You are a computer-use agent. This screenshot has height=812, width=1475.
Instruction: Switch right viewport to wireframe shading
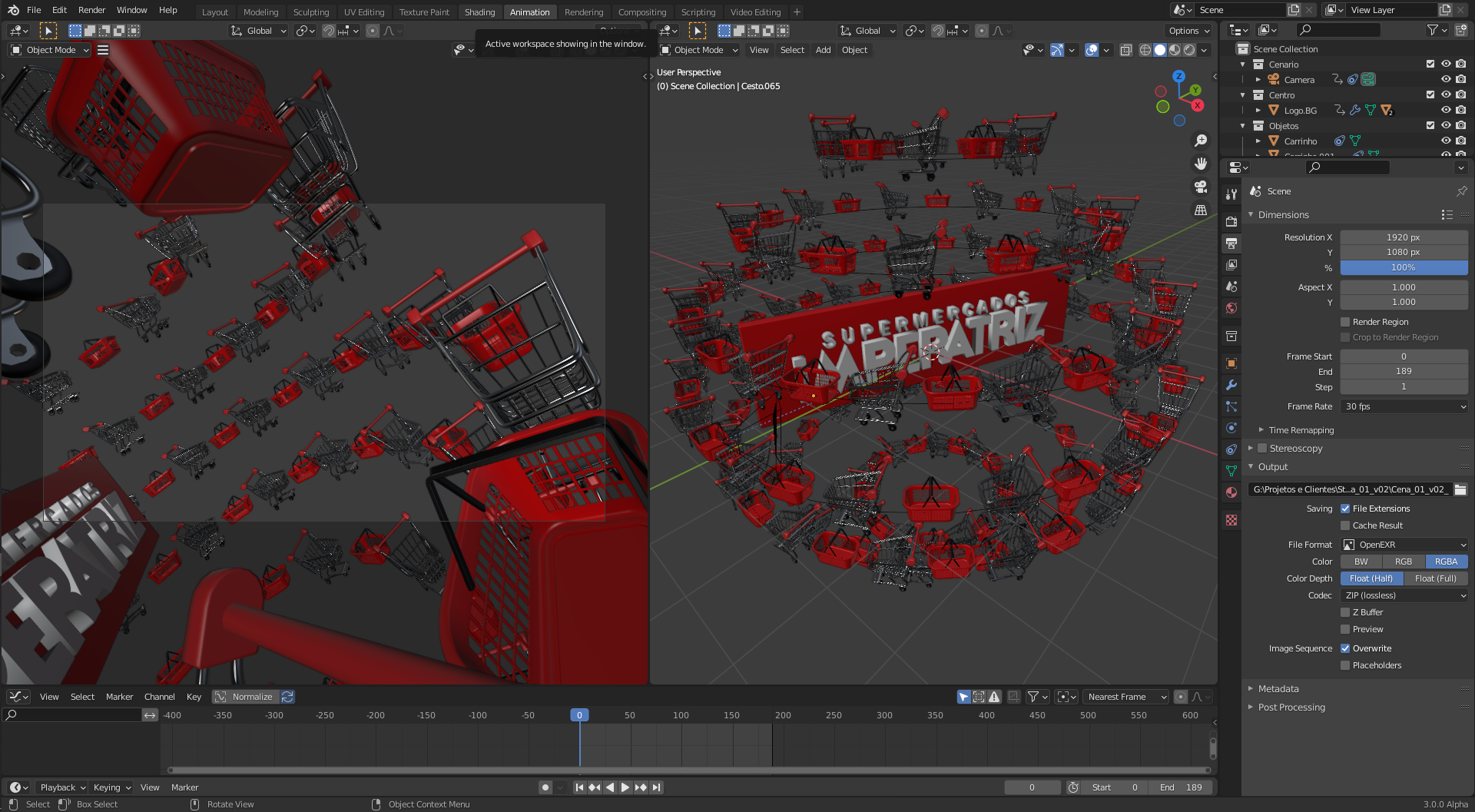coord(1145,50)
